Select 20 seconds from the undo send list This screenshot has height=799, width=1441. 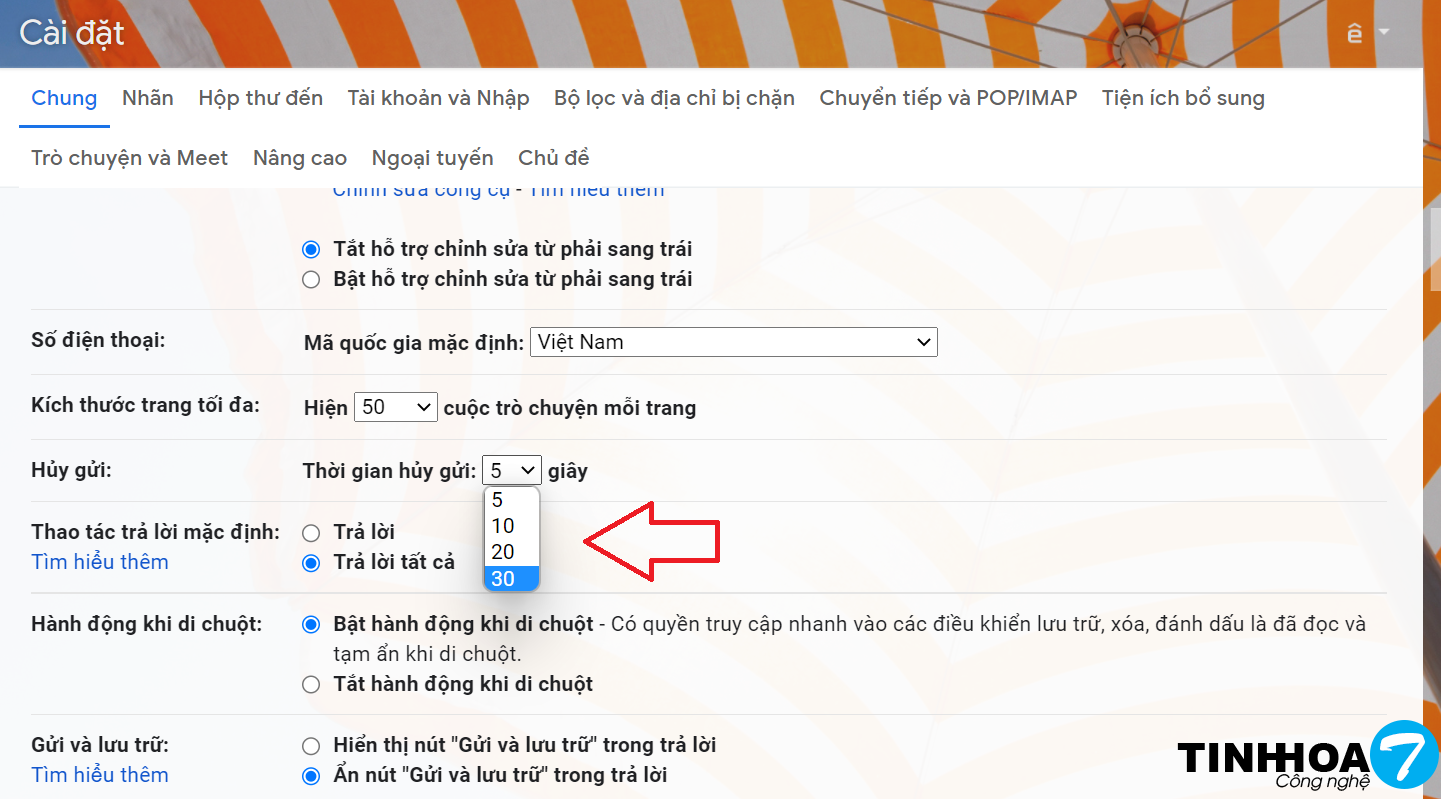point(511,552)
